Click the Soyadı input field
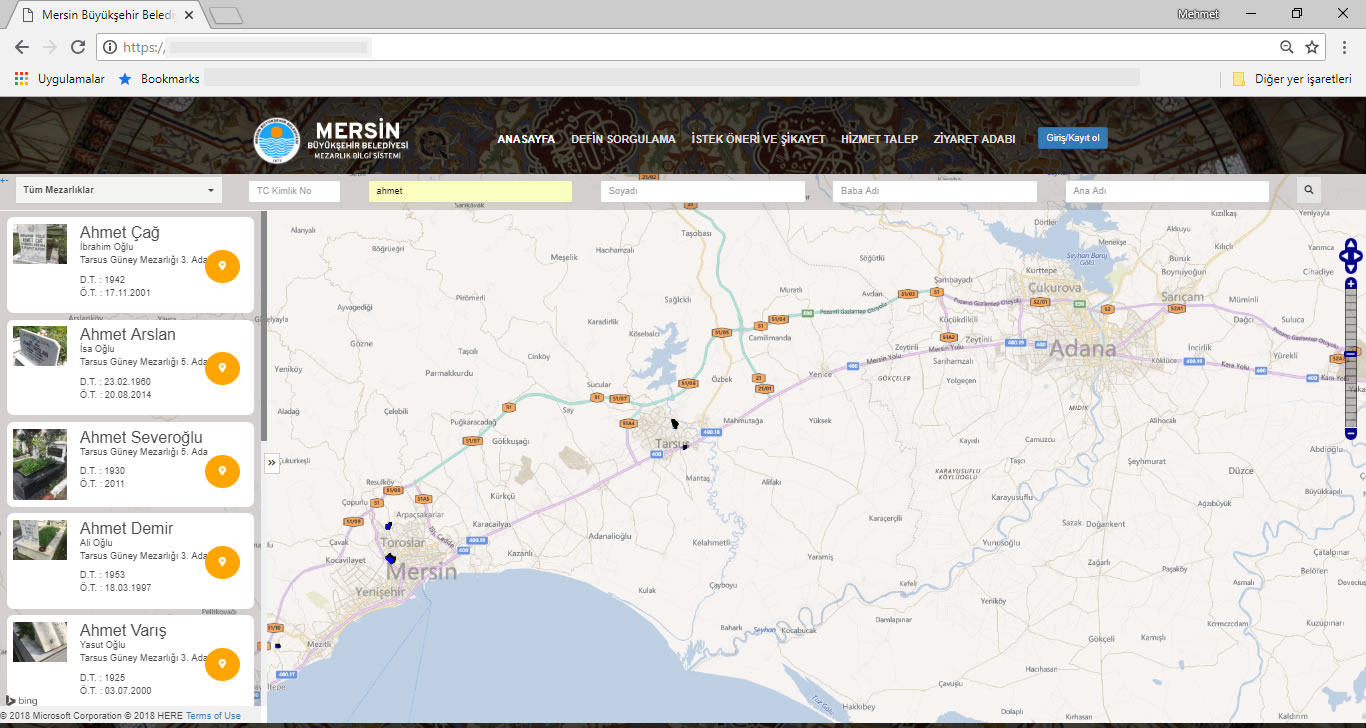1366x728 pixels. (702, 191)
